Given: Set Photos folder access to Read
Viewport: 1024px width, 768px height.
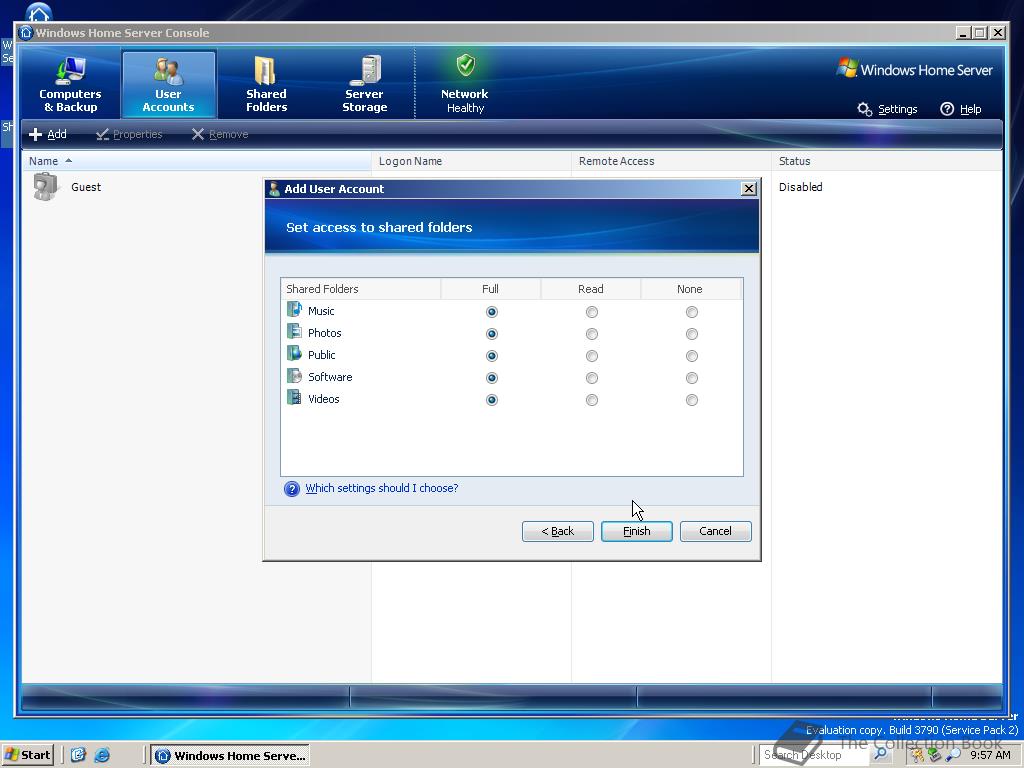Looking at the screenshot, I should point(592,334).
